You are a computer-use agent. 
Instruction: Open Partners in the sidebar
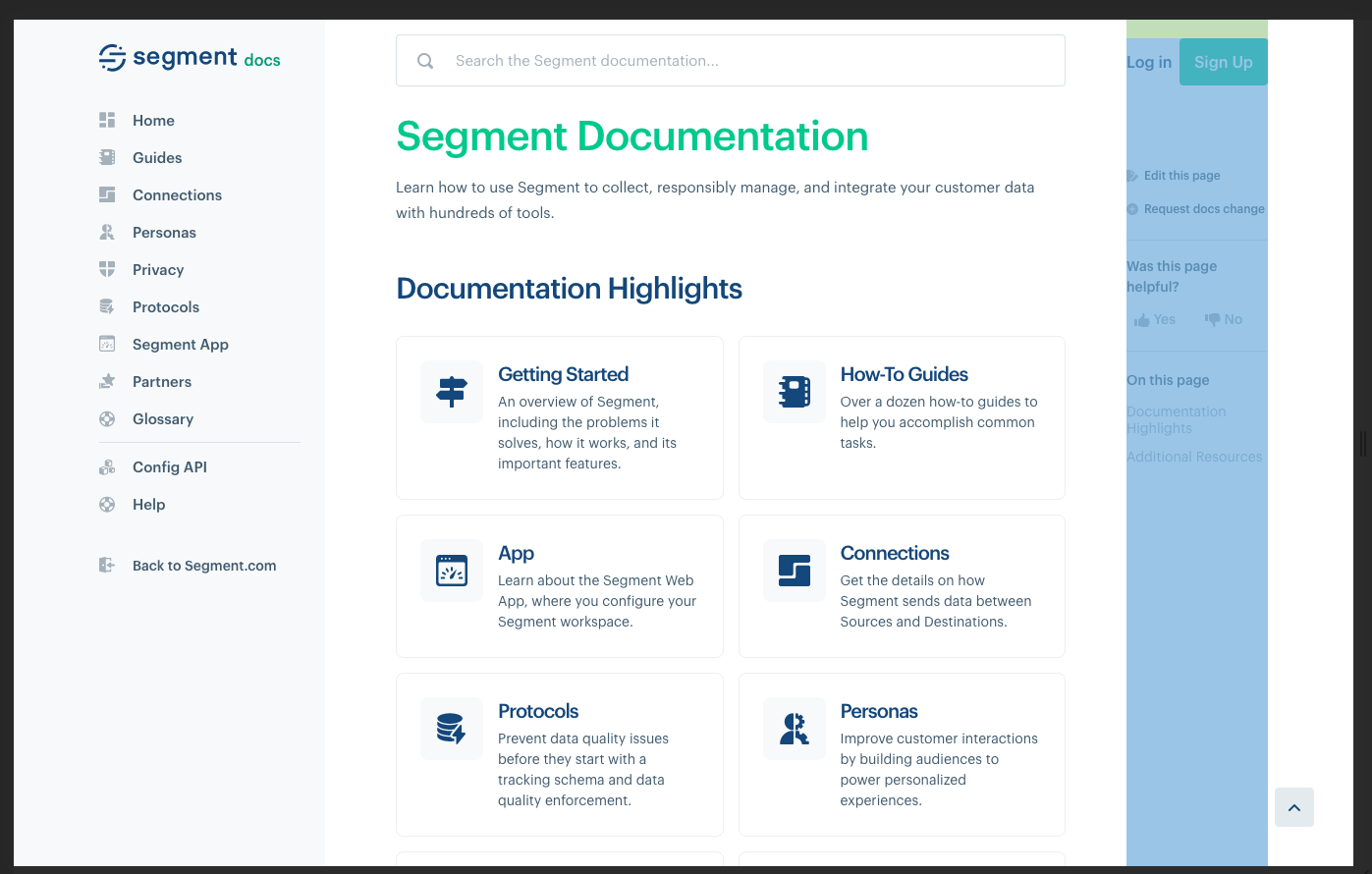[162, 381]
